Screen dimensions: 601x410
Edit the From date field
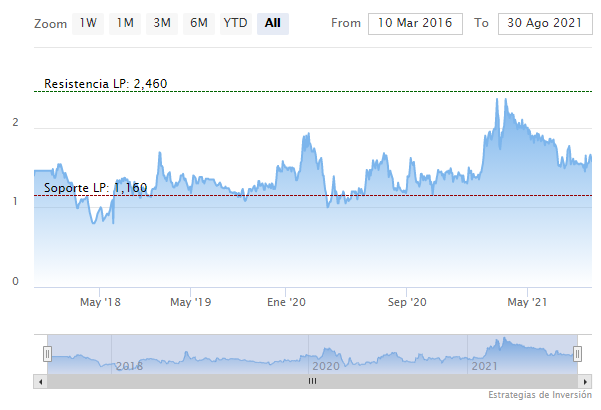pos(415,24)
